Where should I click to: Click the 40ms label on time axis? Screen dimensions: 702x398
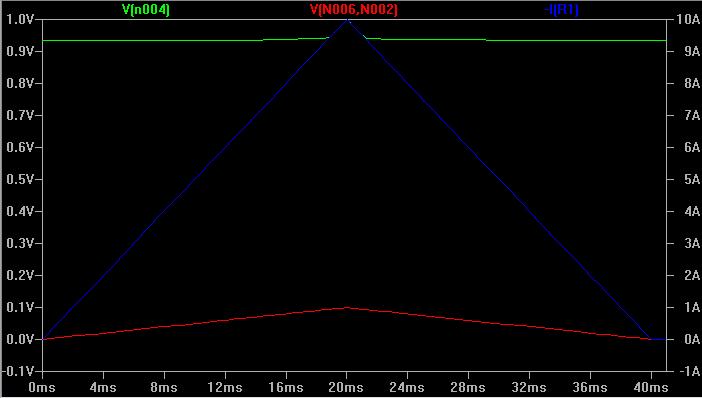click(651, 387)
